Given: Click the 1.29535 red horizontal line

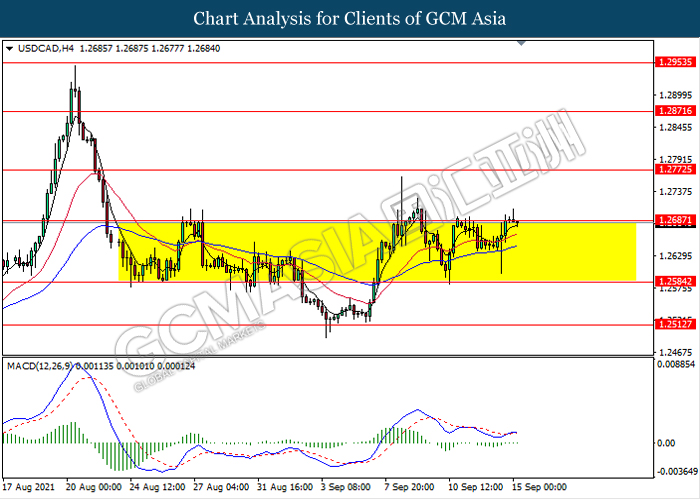Looking at the screenshot, I should [x=328, y=63].
